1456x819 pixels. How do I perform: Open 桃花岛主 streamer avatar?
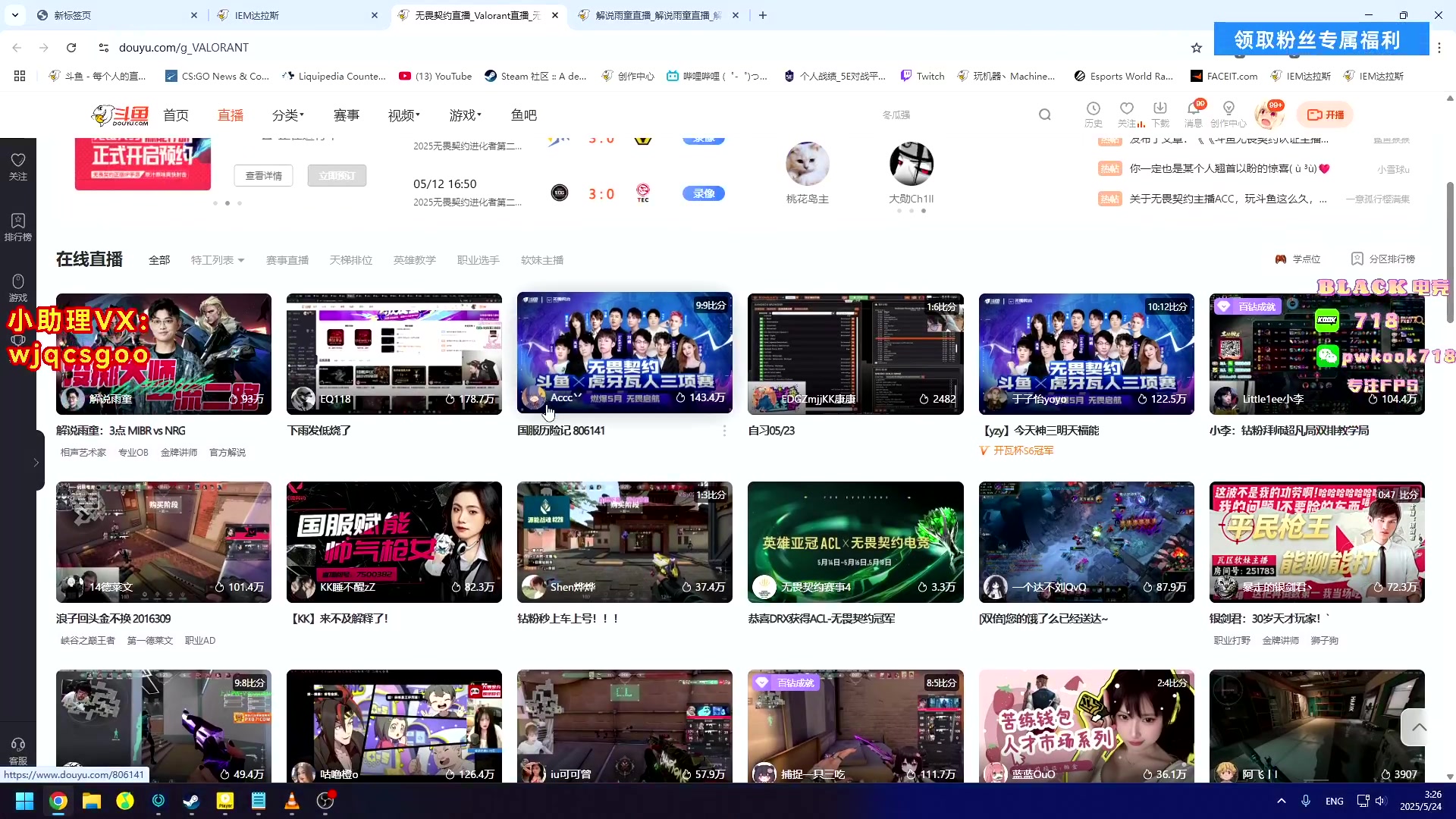(x=808, y=164)
